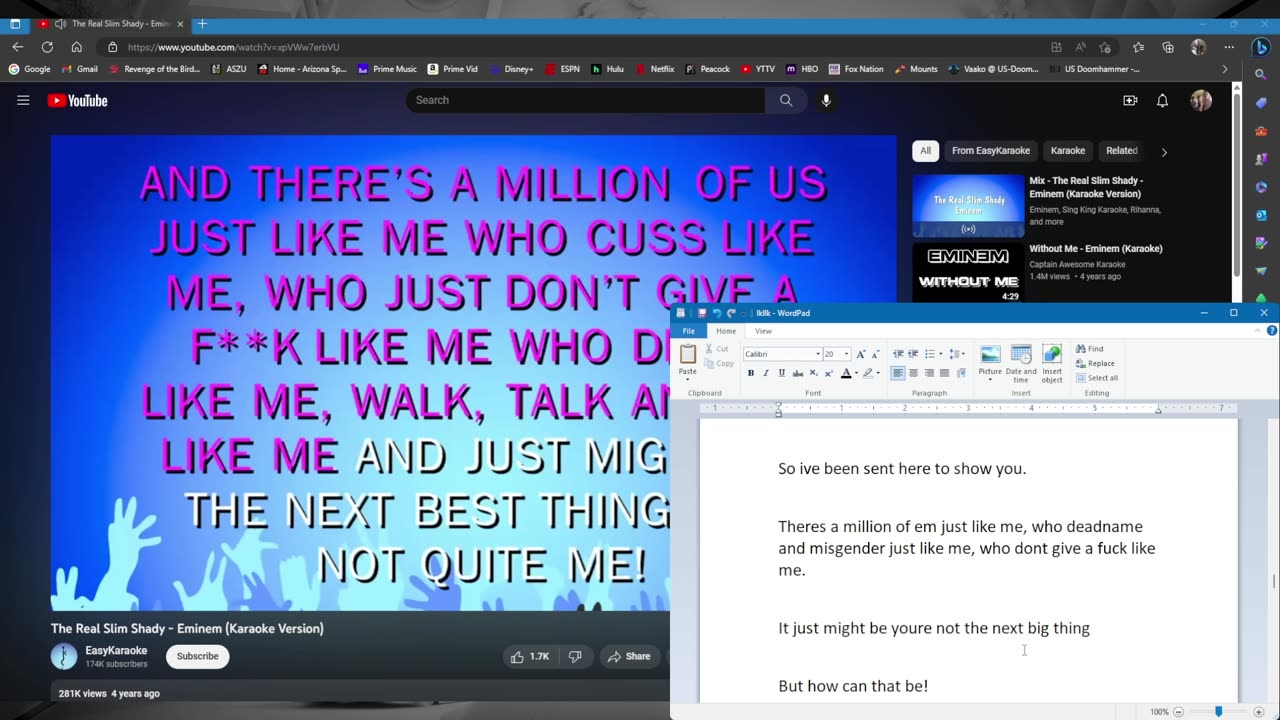1280x720 pixels.
Task: Click the Grow font icon
Action: pyautogui.click(x=861, y=354)
